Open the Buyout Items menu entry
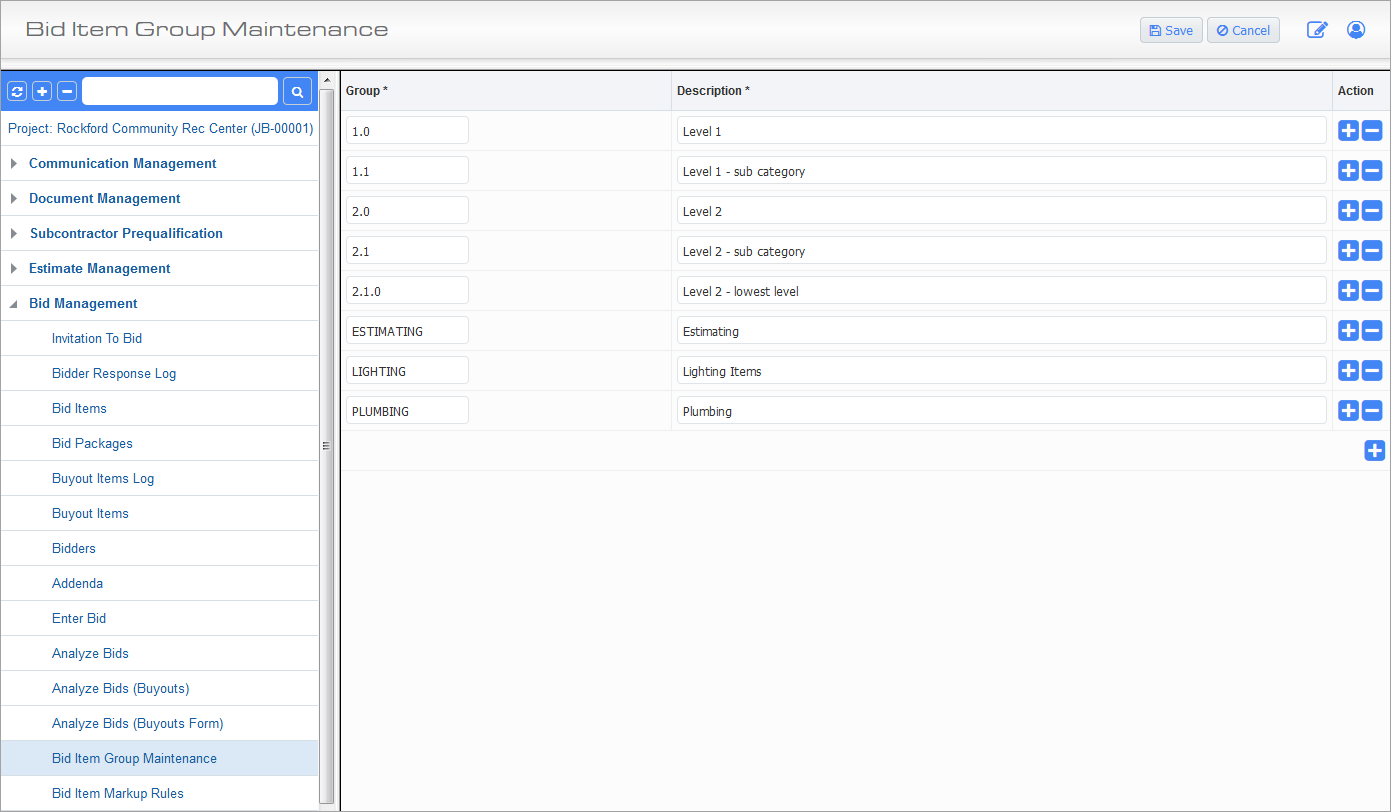This screenshot has height=812, width=1391. pyautogui.click(x=90, y=513)
